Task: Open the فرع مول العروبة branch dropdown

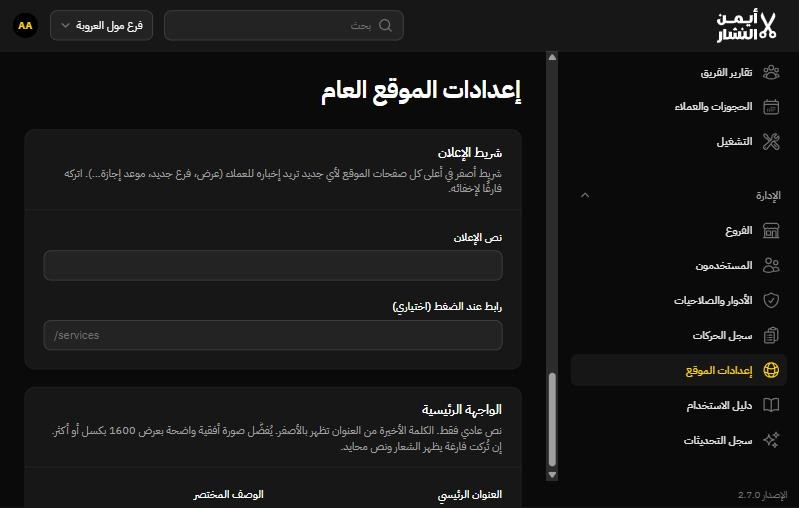Action: (101, 25)
